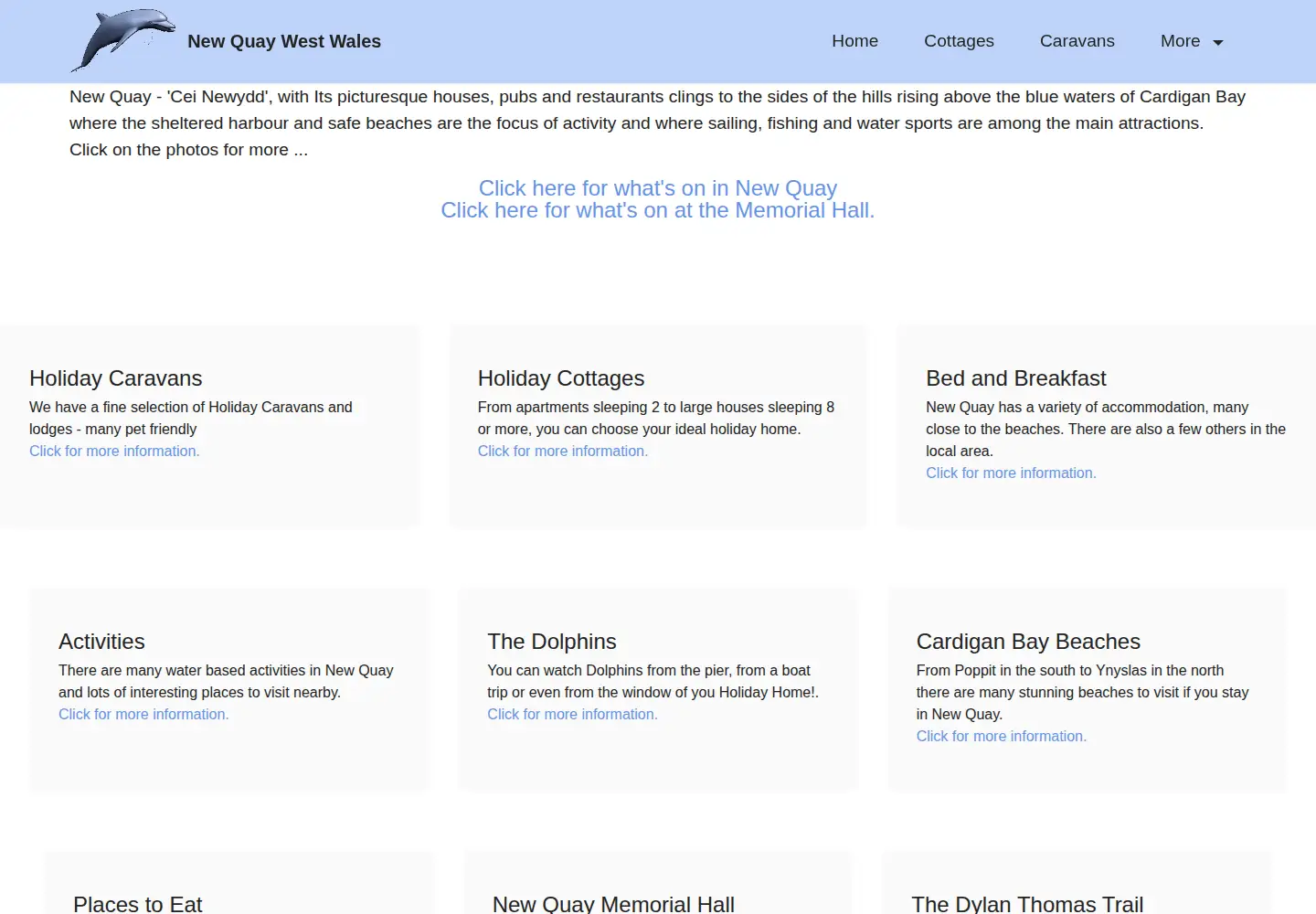Select the Holiday Cottages heading
This screenshot has height=914, width=1316.
(x=561, y=378)
